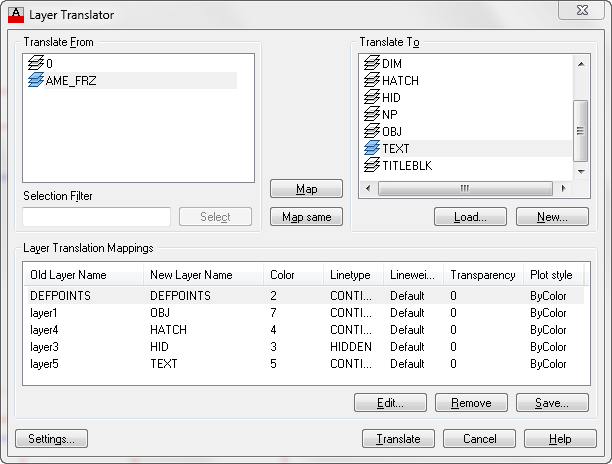Viewport: 612px width, 464px height.
Task: Choose the HATCH layer icon
Action: [x=372, y=80]
